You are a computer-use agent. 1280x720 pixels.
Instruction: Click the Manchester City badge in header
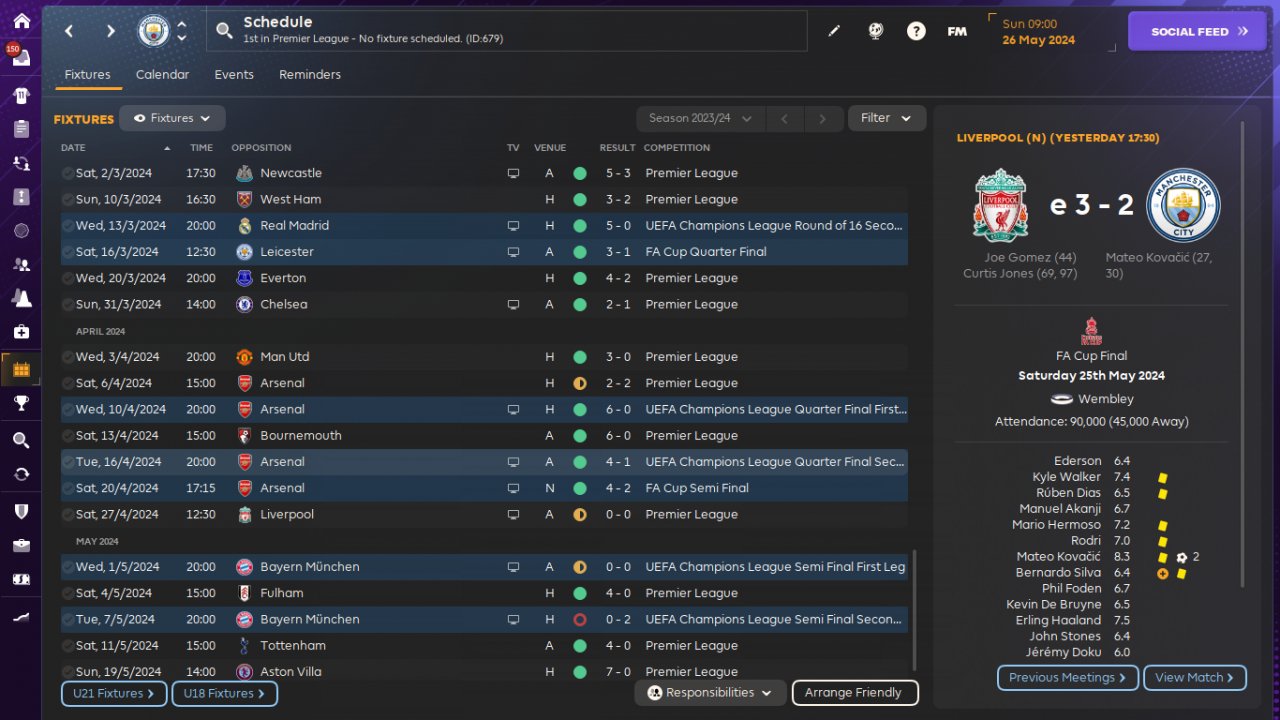point(154,31)
